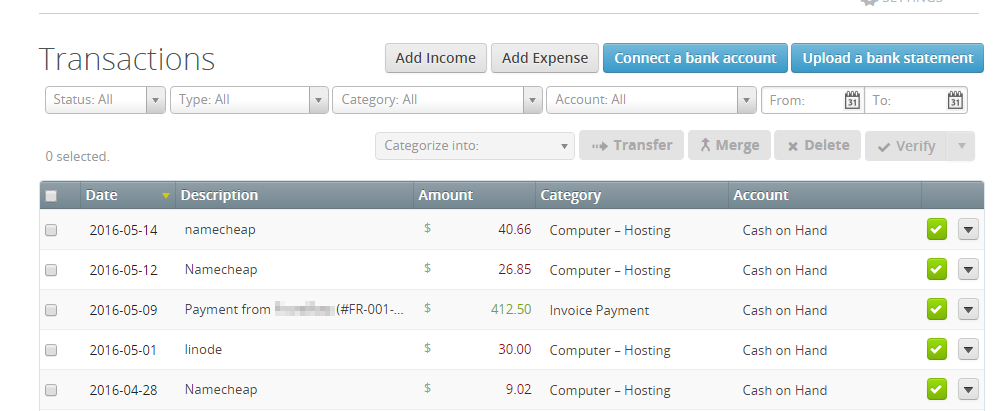Open the Categorize into dropdown
1001x411 pixels.
pyautogui.click(x=475, y=146)
